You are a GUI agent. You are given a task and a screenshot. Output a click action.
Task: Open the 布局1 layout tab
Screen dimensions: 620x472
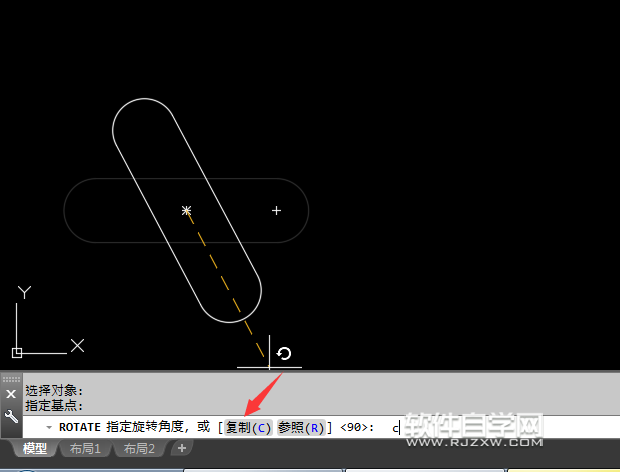[x=85, y=448]
